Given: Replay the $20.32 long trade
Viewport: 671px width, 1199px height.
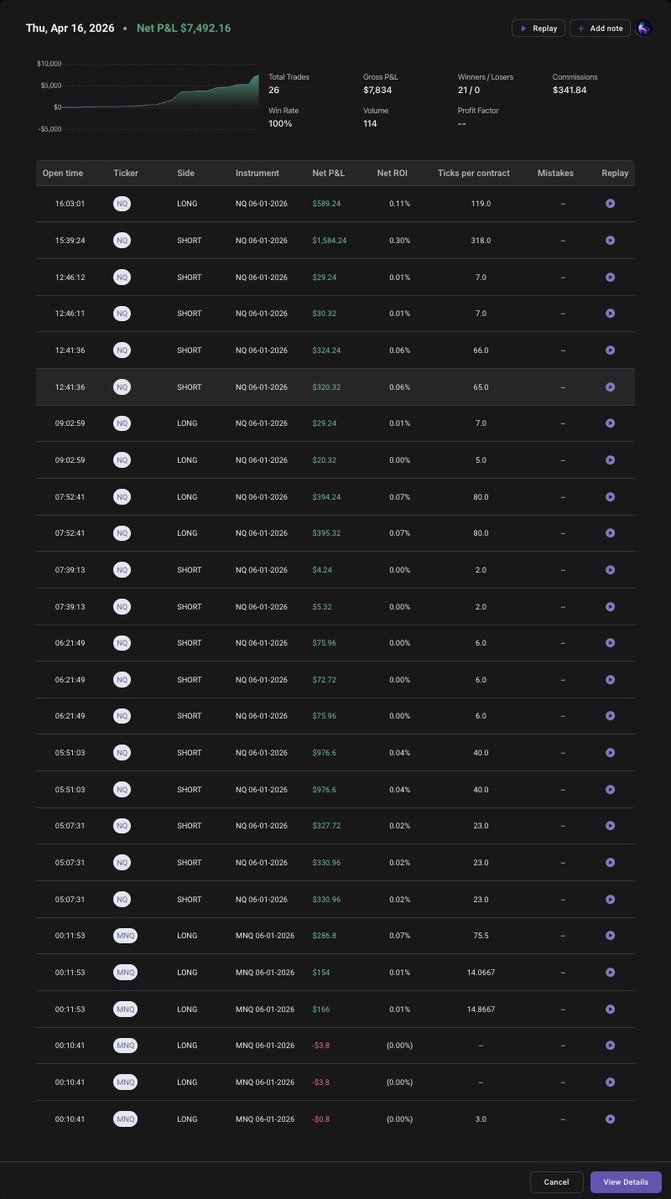Looking at the screenshot, I should click(610, 460).
